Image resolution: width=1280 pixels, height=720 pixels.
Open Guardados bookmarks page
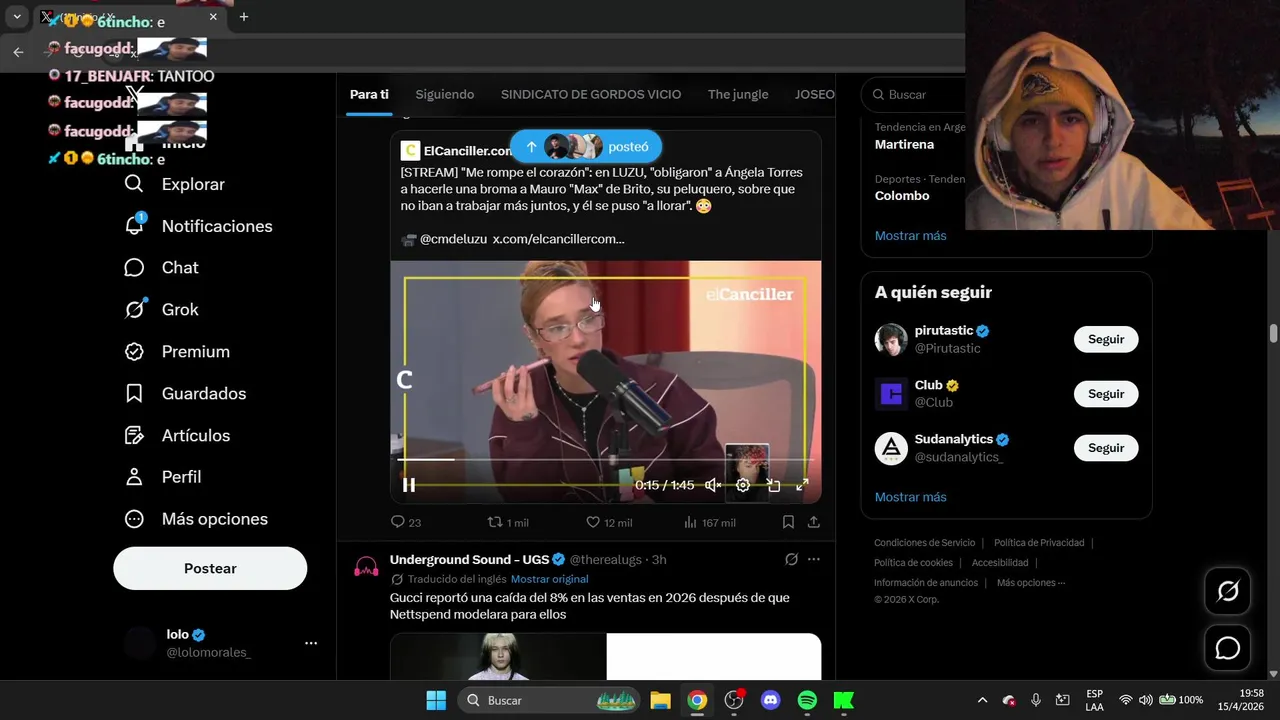click(184, 393)
